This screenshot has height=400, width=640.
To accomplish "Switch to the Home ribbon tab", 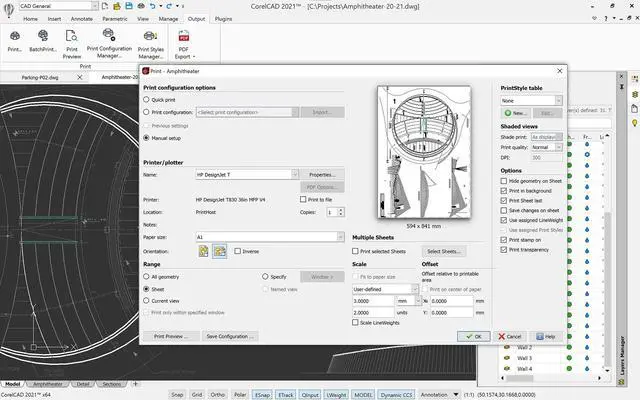I will [x=31, y=19].
